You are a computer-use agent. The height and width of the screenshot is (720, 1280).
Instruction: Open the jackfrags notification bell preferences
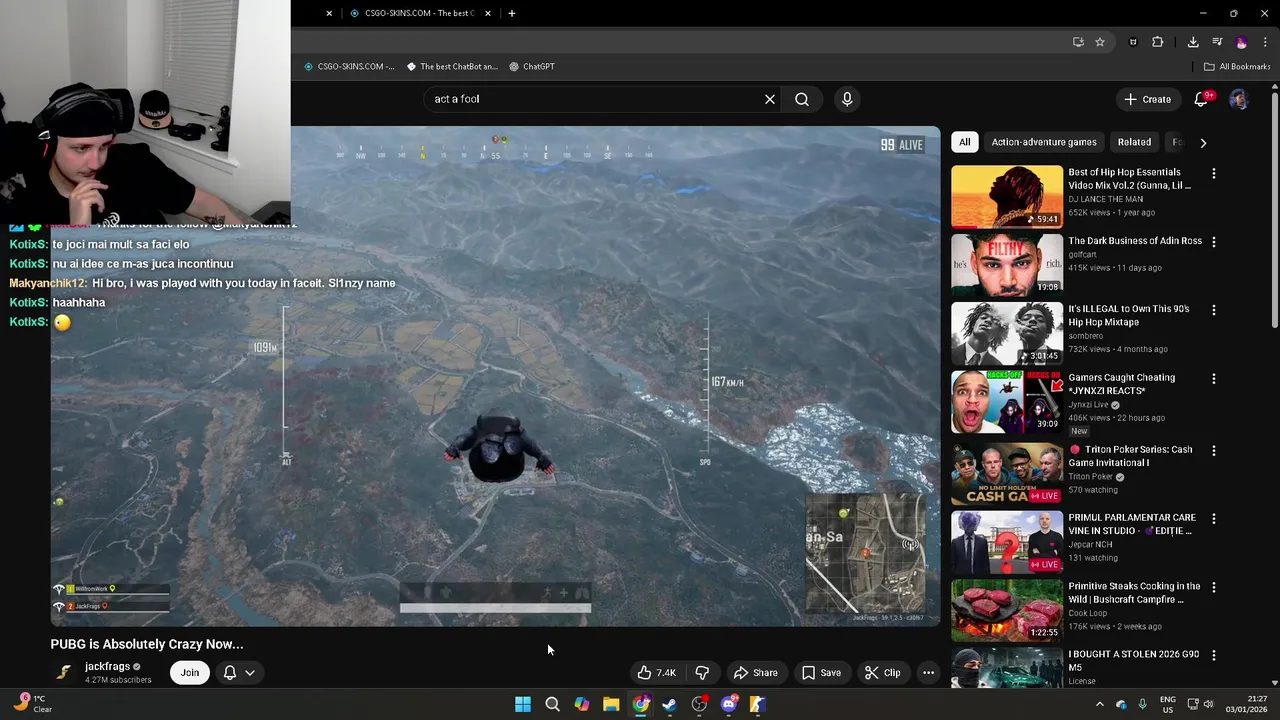[x=239, y=673]
